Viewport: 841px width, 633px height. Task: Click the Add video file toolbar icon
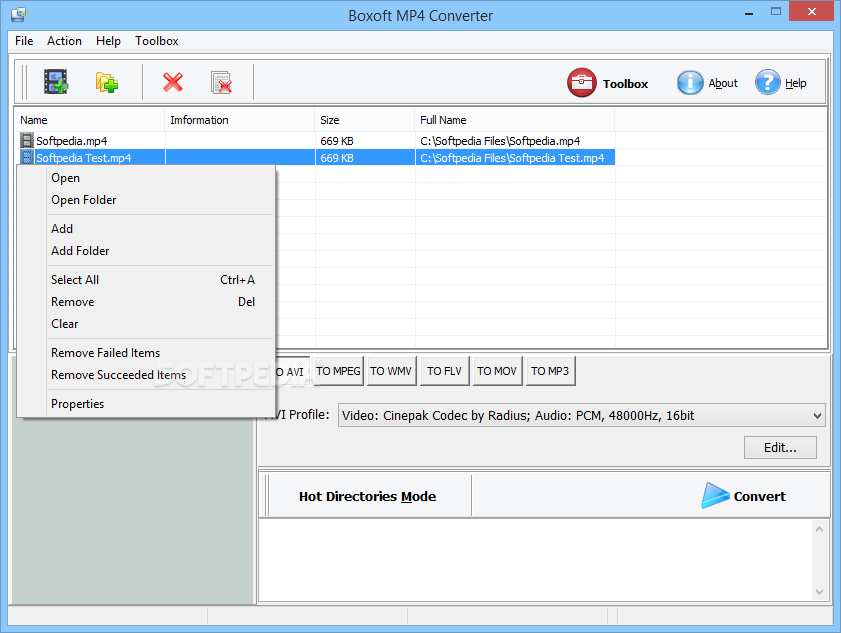[56, 82]
